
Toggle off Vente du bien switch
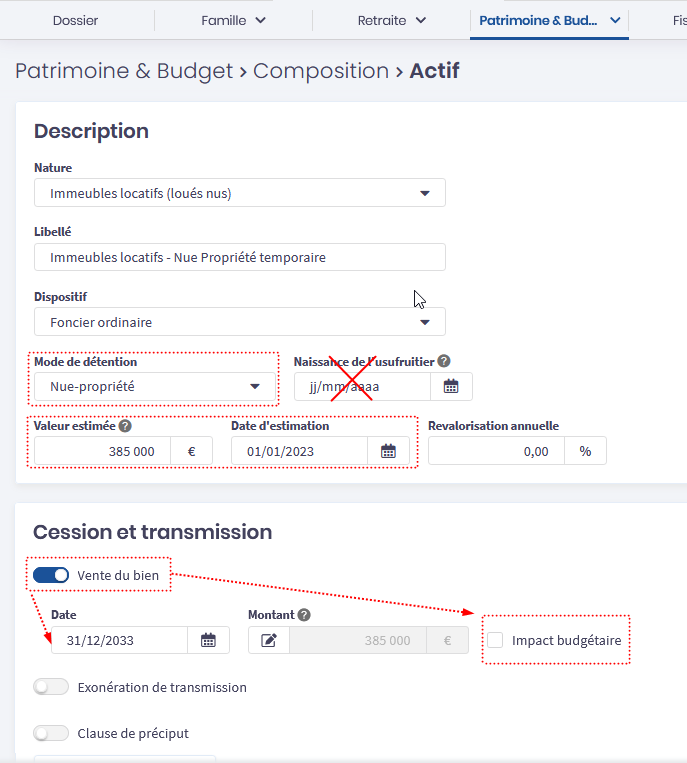51,575
